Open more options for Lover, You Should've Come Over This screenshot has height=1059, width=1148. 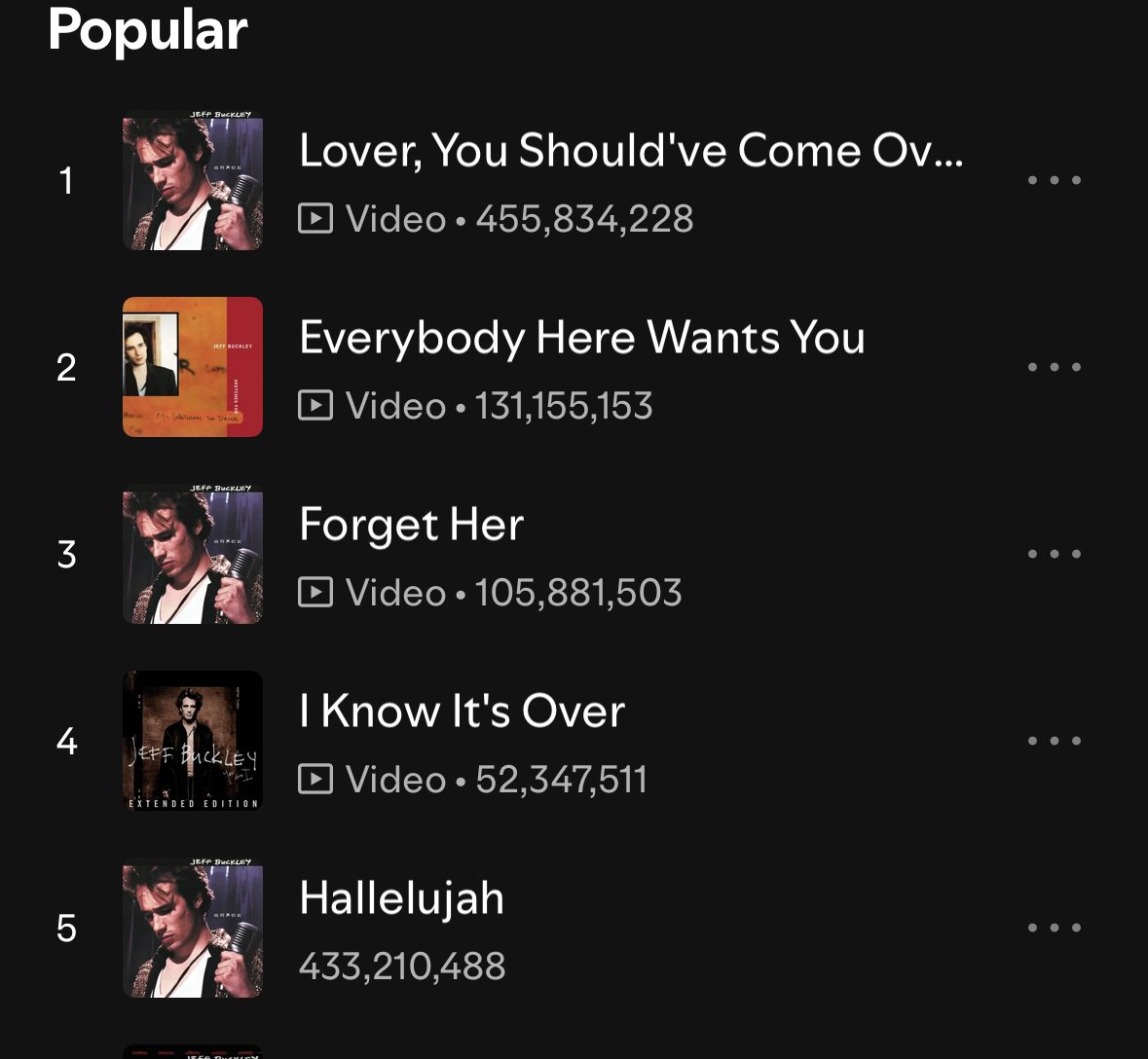[1055, 180]
